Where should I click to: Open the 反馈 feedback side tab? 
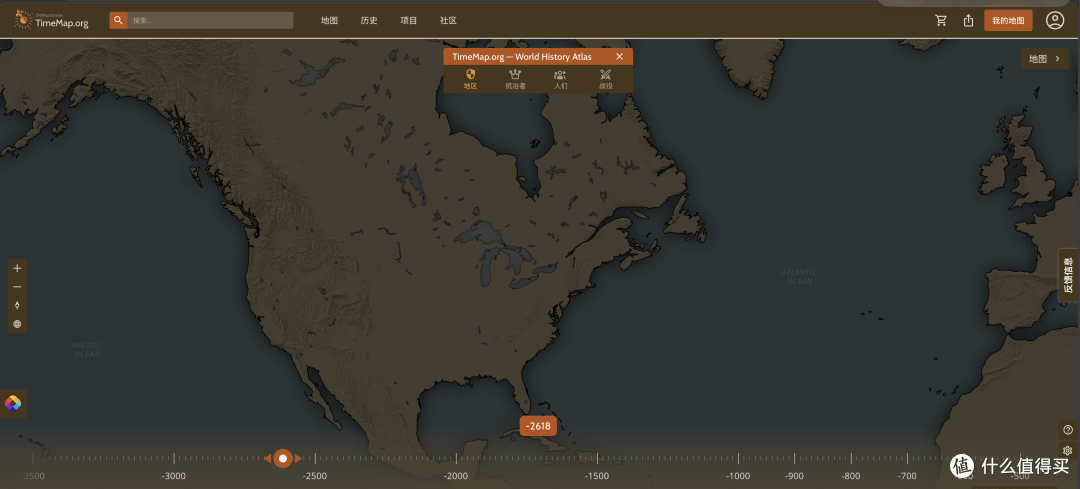(x=1068, y=275)
